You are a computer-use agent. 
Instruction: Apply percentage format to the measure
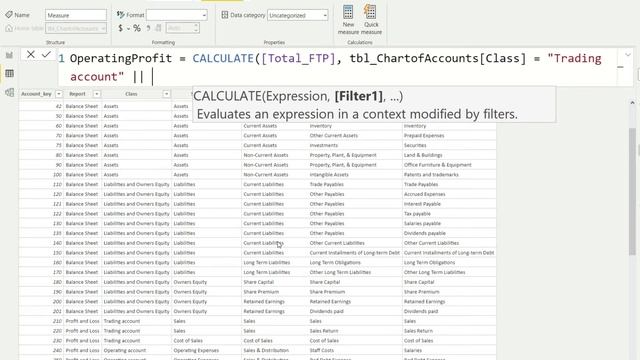pyautogui.click(x=137, y=28)
